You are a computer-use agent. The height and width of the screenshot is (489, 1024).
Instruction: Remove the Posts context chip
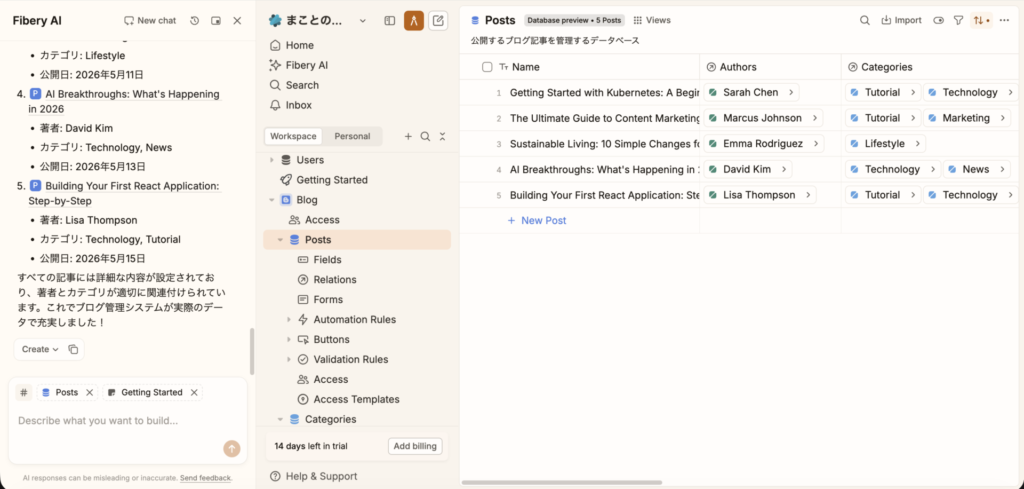pyautogui.click(x=89, y=392)
